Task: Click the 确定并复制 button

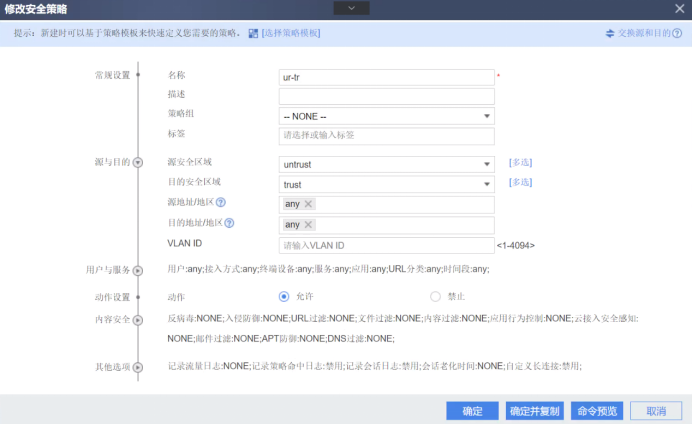Action: 535,411
